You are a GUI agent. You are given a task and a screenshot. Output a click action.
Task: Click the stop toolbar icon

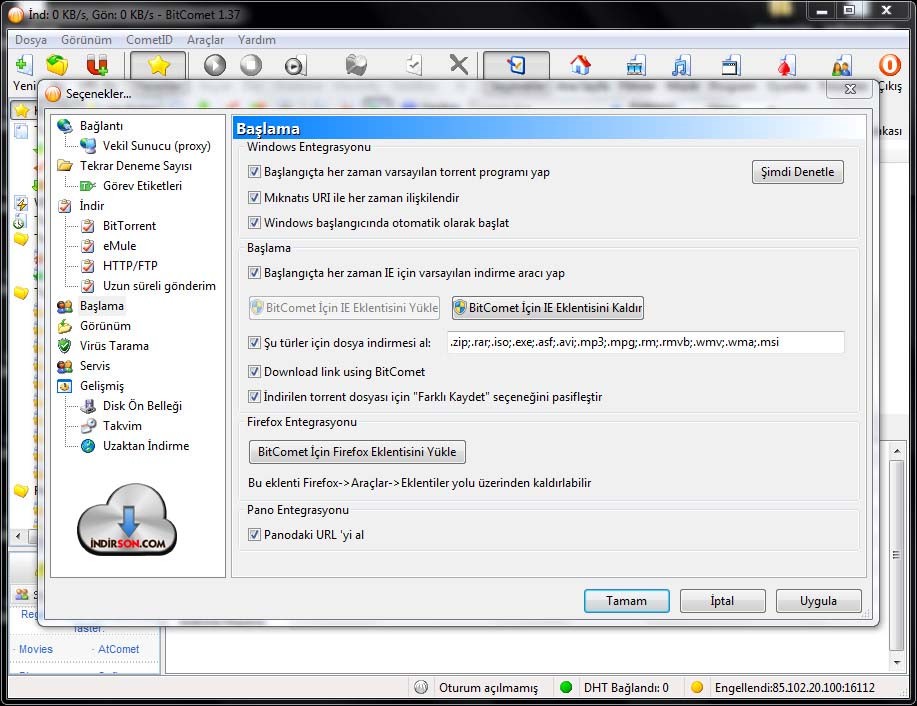tap(251, 65)
